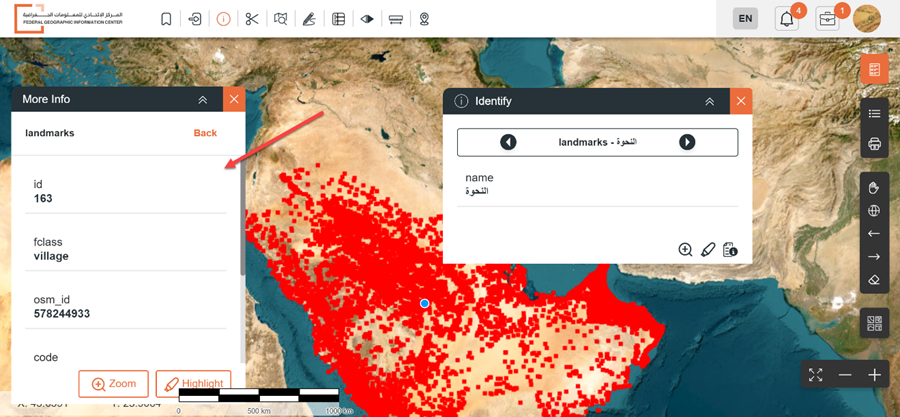Open the location pin tool
This screenshot has width=900, height=417.
pos(424,19)
